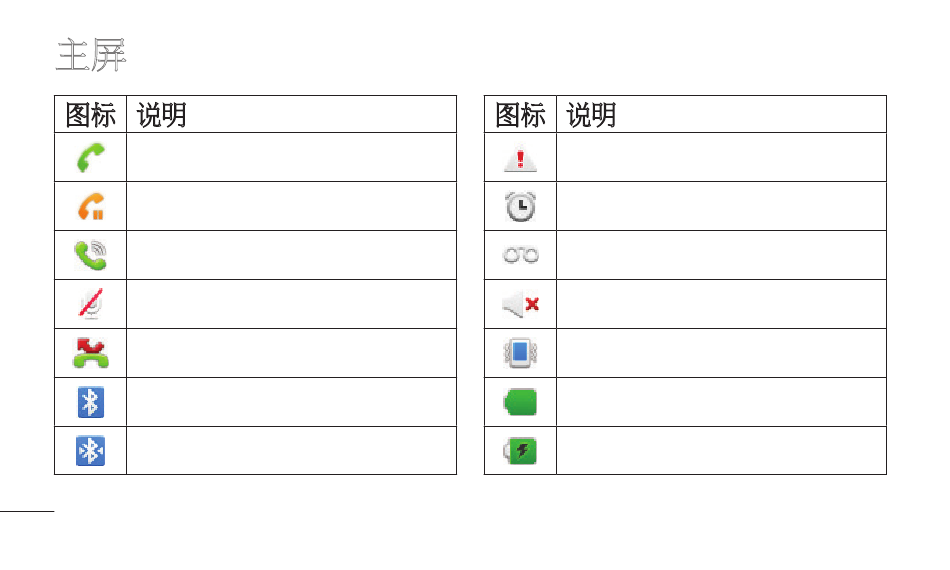Select the vibrating phone icon

520,353
